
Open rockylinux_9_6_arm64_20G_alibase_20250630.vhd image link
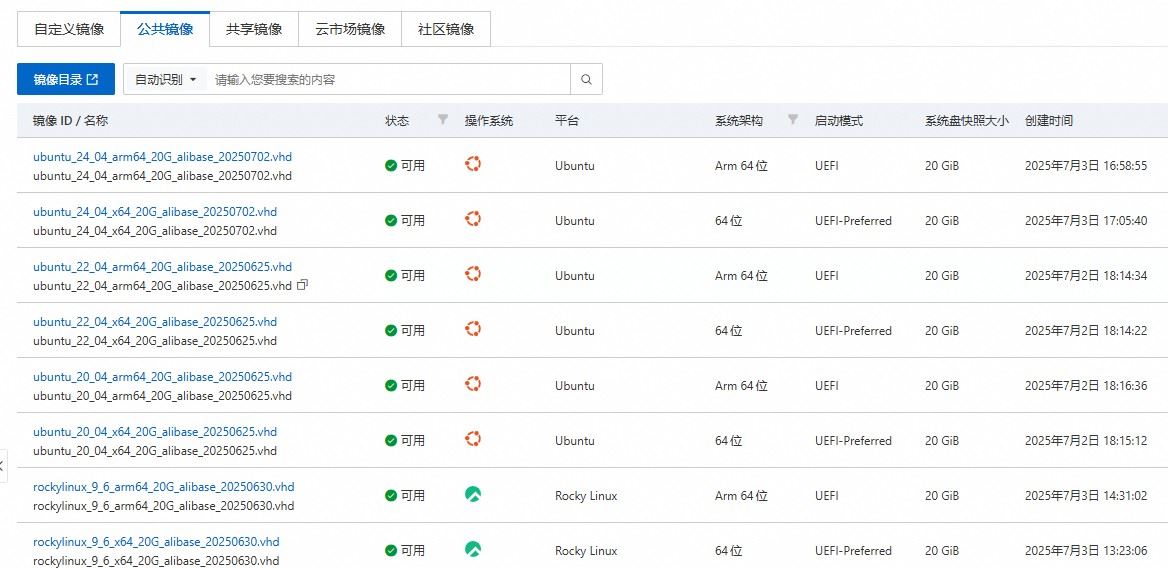(x=164, y=487)
